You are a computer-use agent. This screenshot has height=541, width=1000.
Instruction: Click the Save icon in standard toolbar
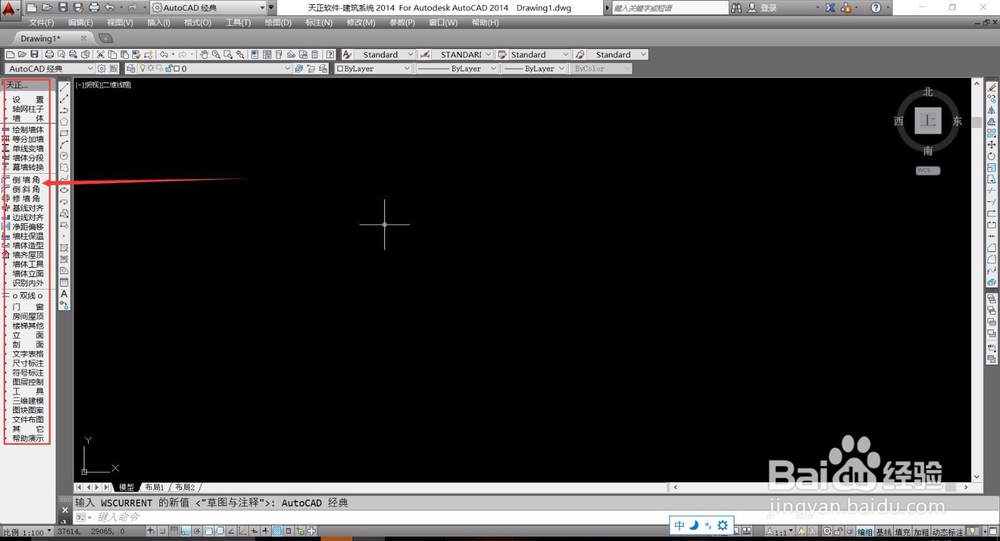[34, 55]
